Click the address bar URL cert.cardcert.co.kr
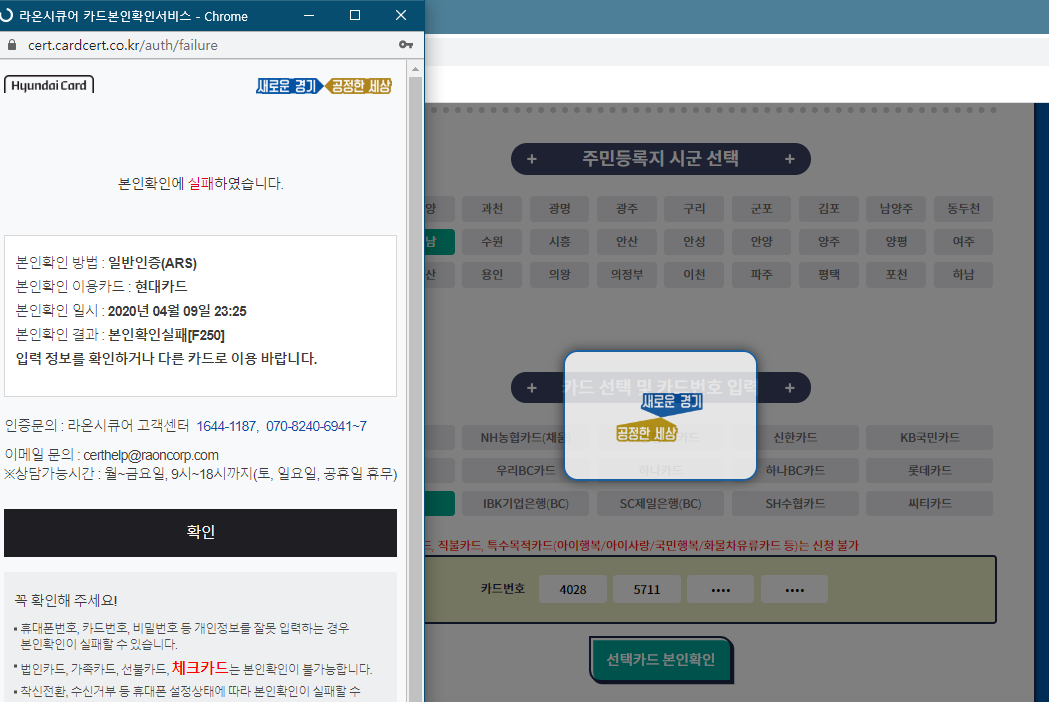 (x=122, y=45)
